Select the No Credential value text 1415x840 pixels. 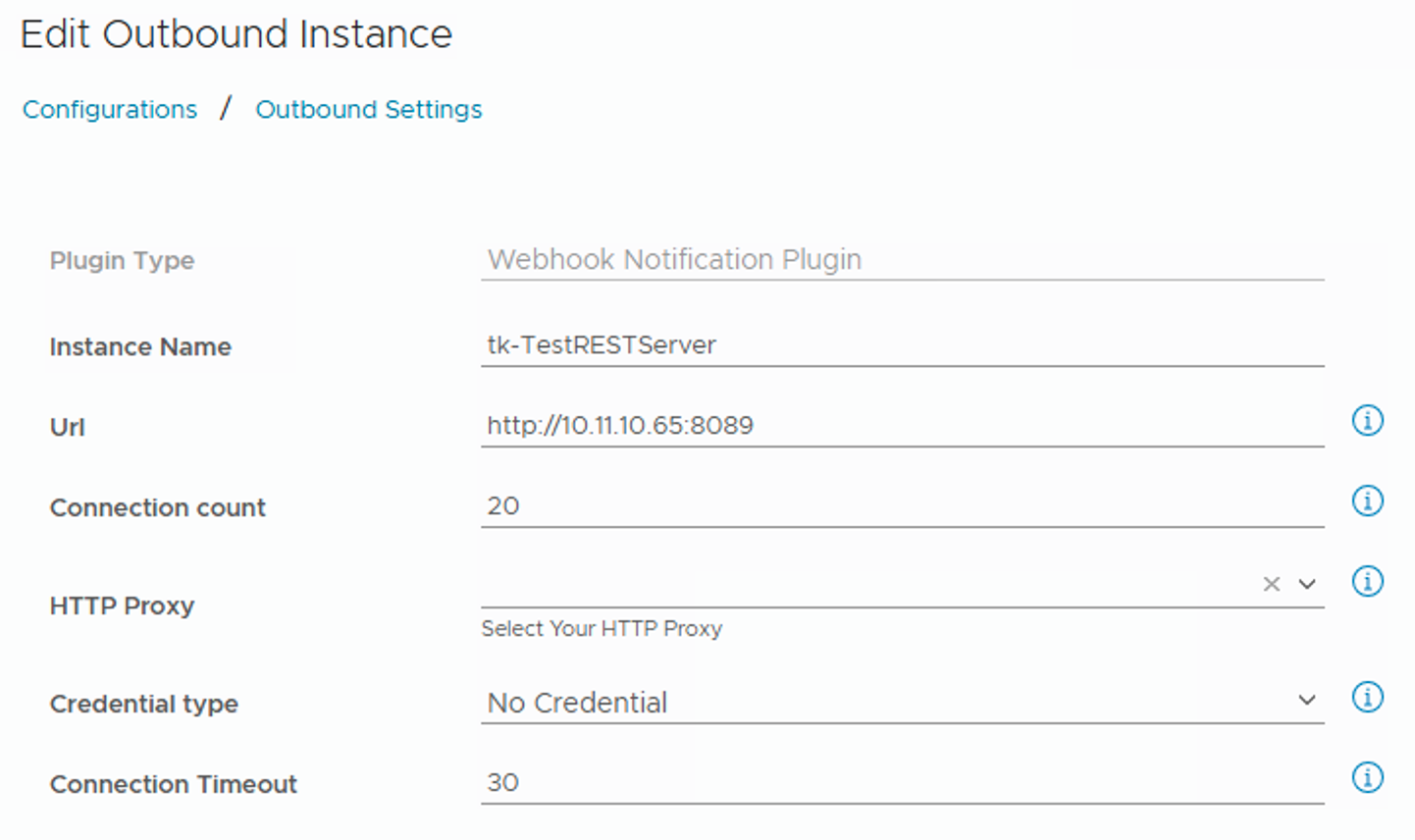click(577, 703)
